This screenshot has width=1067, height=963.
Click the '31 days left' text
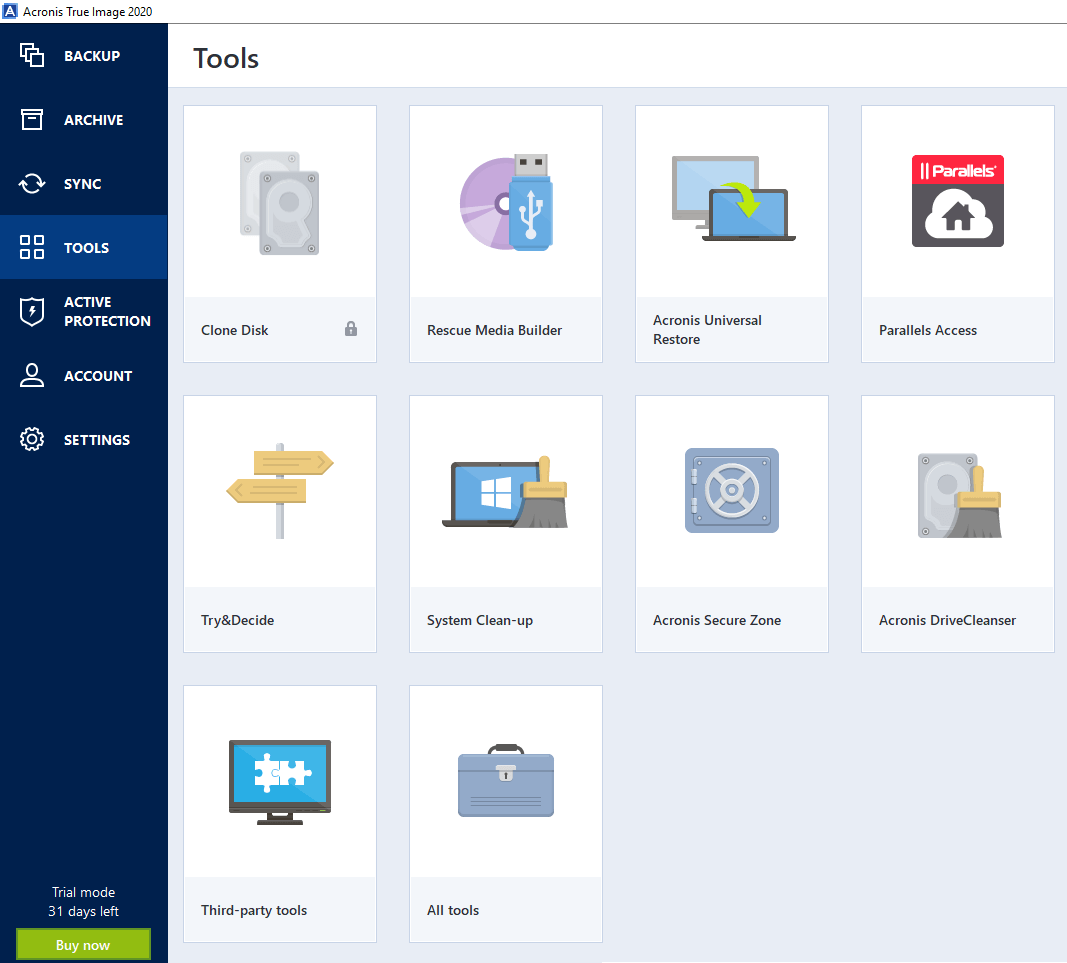(84, 911)
